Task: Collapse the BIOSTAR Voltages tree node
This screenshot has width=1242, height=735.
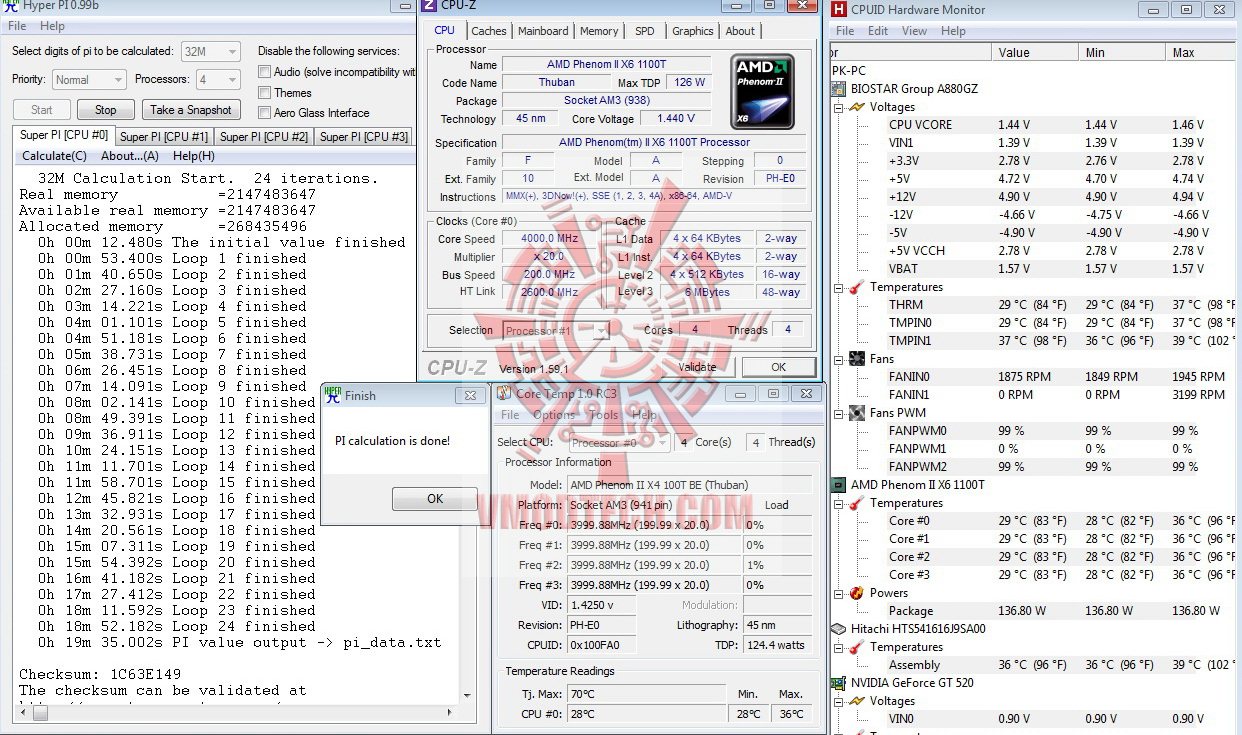Action: (838, 107)
